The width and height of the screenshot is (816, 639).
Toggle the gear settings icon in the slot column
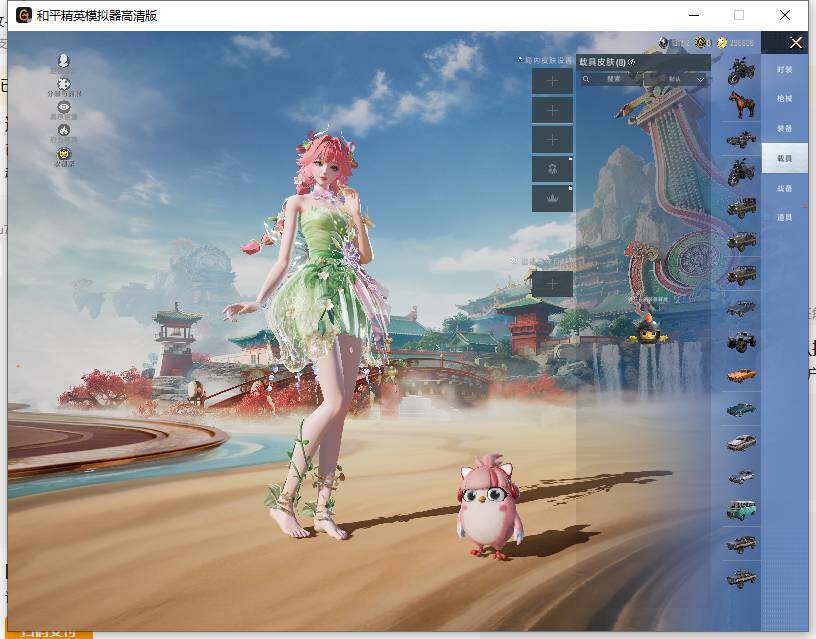(x=552, y=168)
